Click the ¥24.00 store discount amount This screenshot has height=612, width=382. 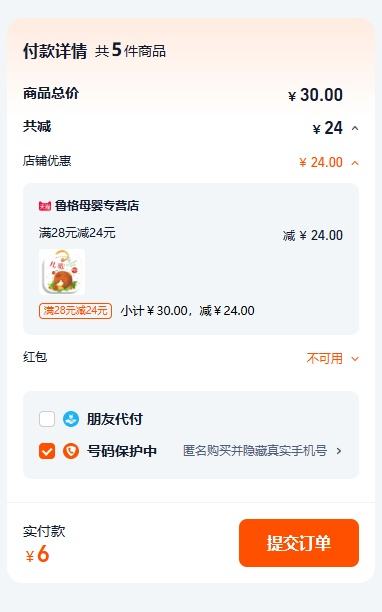(321, 162)
